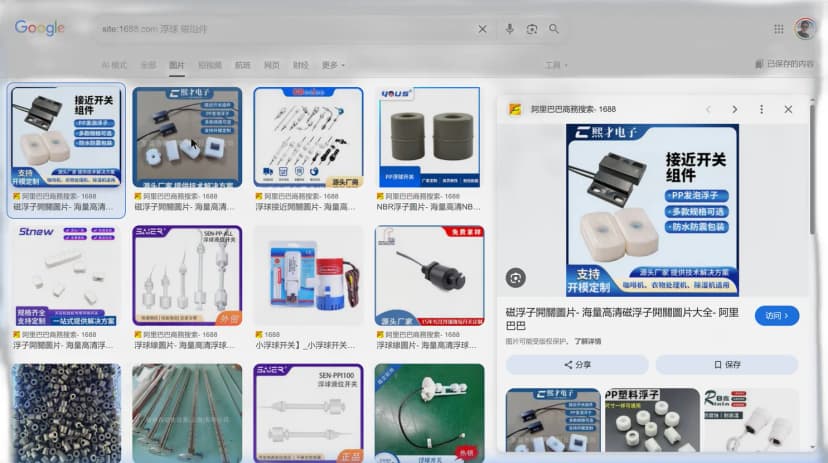This screenshot has height=463, width=828.
Task: Show the next image in preview panel
Action: click(735, 109)
